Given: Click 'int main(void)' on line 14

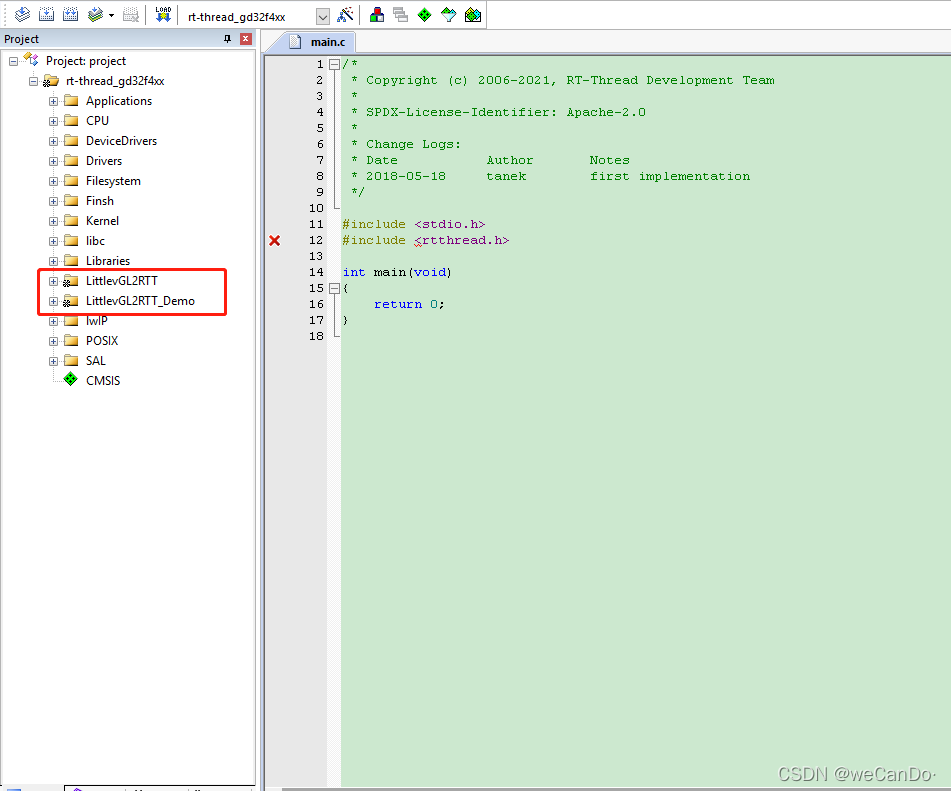Looking at the screenshot, I should pyautogui.click(x=397, y=272).
